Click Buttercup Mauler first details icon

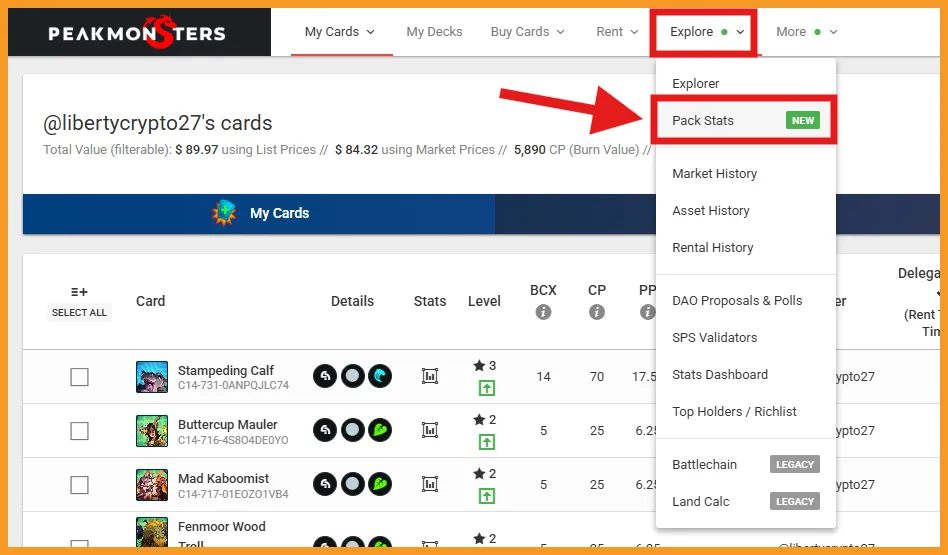pos(325,430)
